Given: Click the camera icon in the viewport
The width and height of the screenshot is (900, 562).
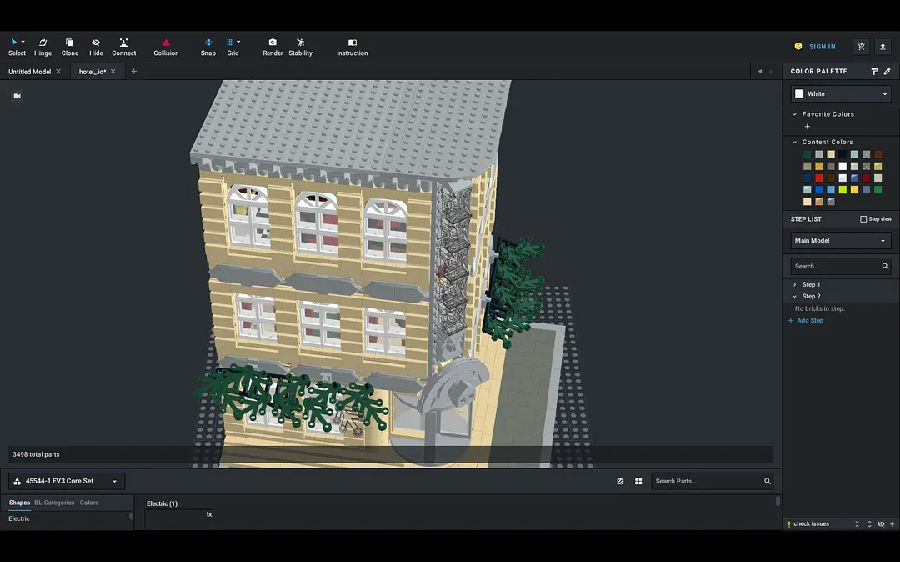Looking at the screenshot, I should (x=17, y=96).
